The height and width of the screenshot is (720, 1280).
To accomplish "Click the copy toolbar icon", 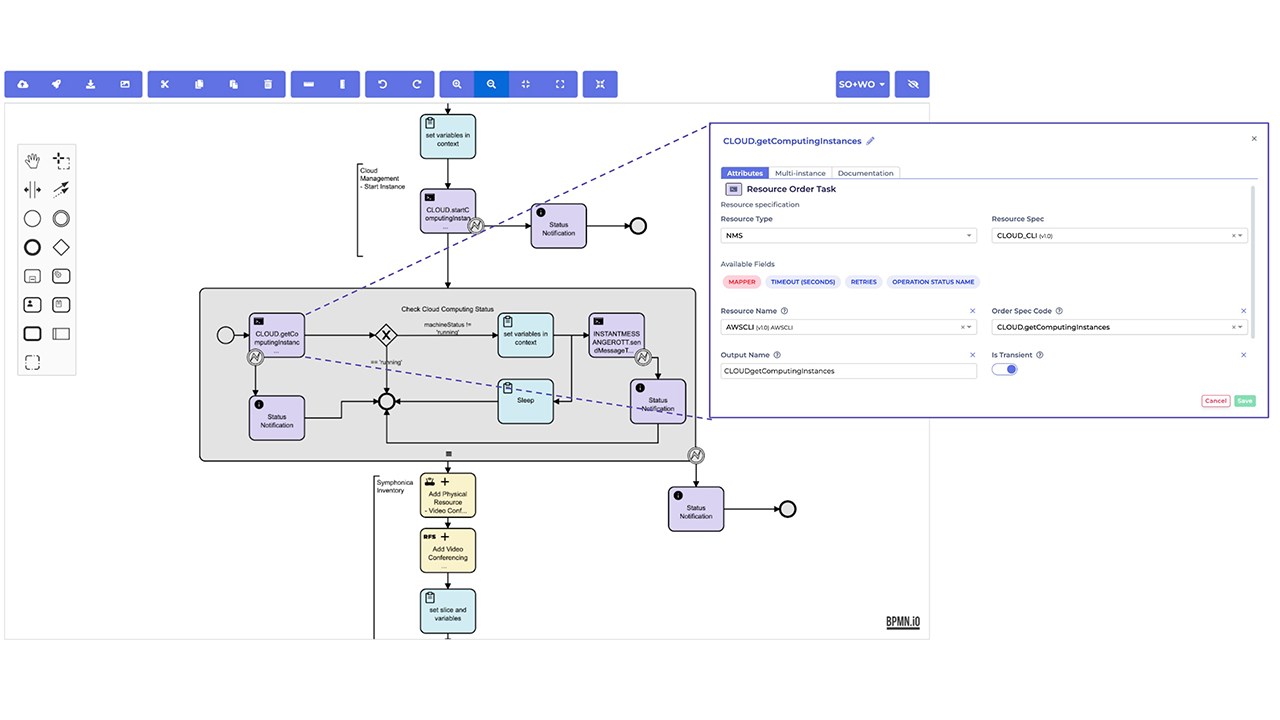I will 199,84.
